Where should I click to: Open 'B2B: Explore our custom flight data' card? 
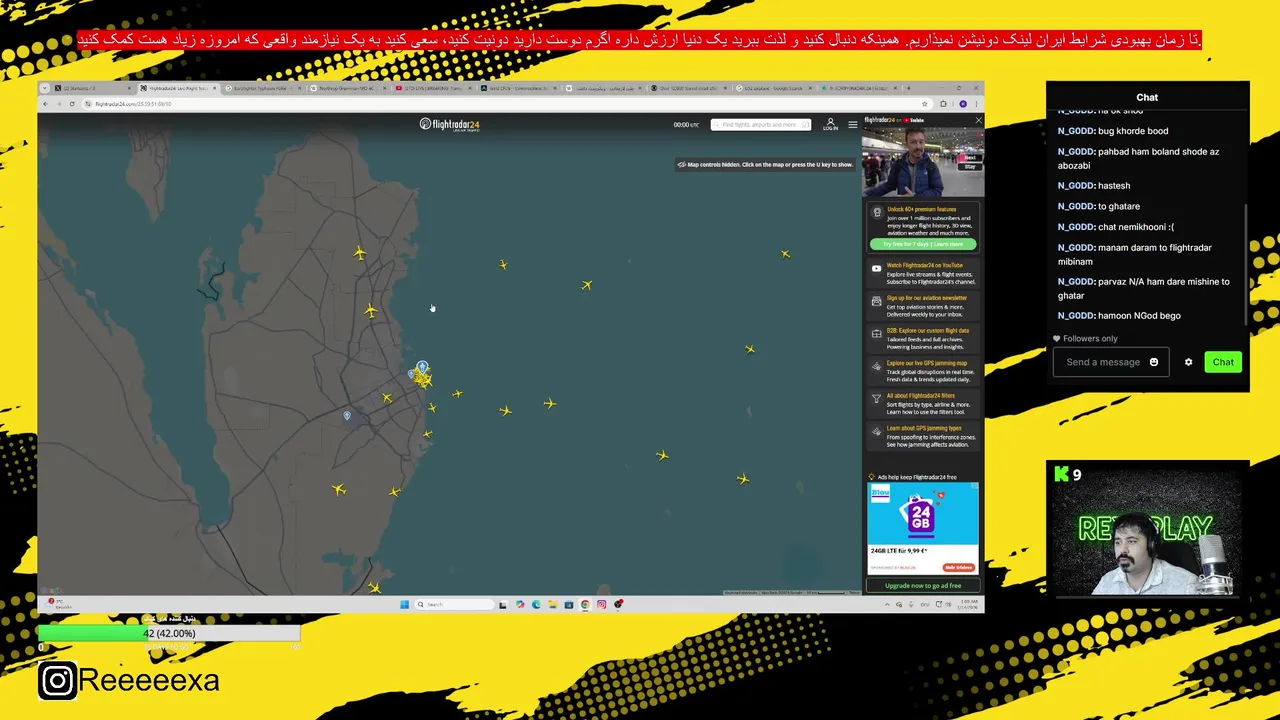pyautogui.click(x=923, y=339)
